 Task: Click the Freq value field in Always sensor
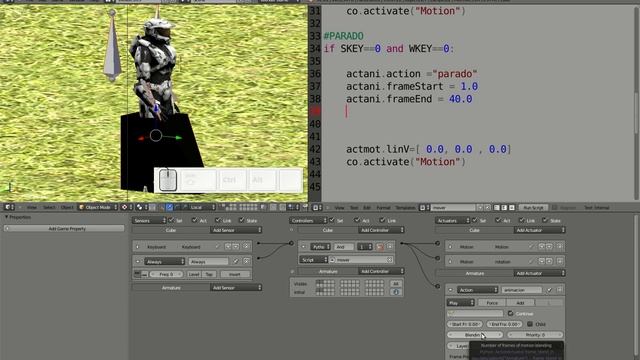[x=167, y=274]
